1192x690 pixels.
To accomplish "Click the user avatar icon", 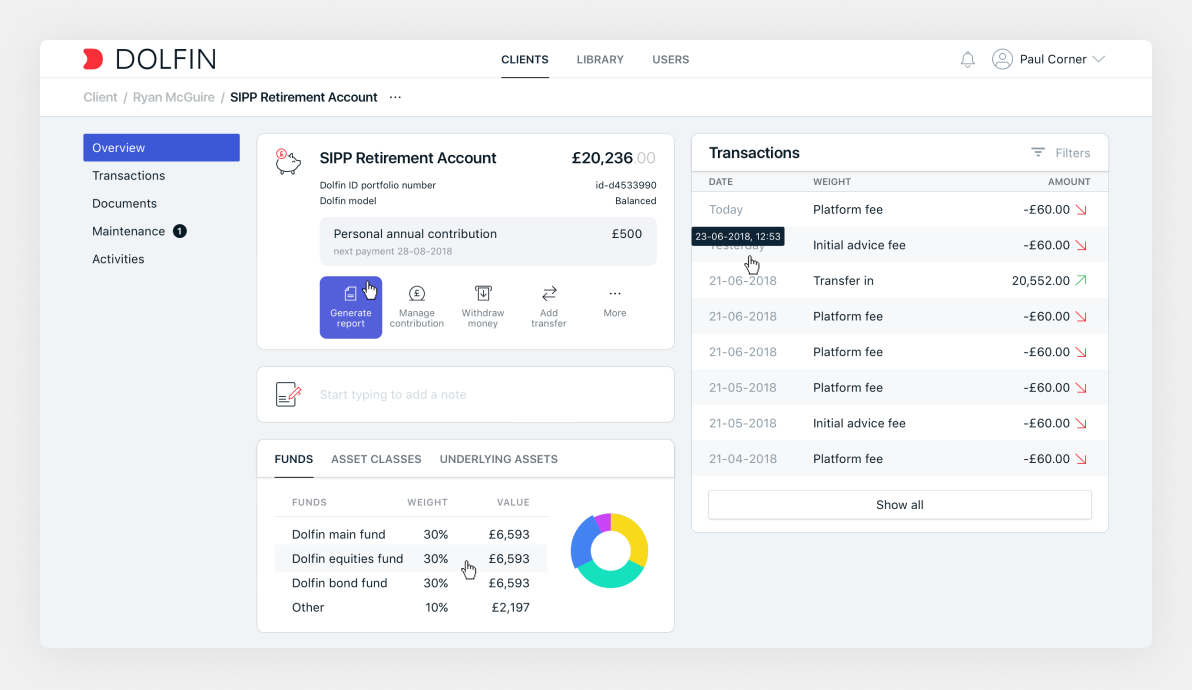I will (x=1002, y=59).
